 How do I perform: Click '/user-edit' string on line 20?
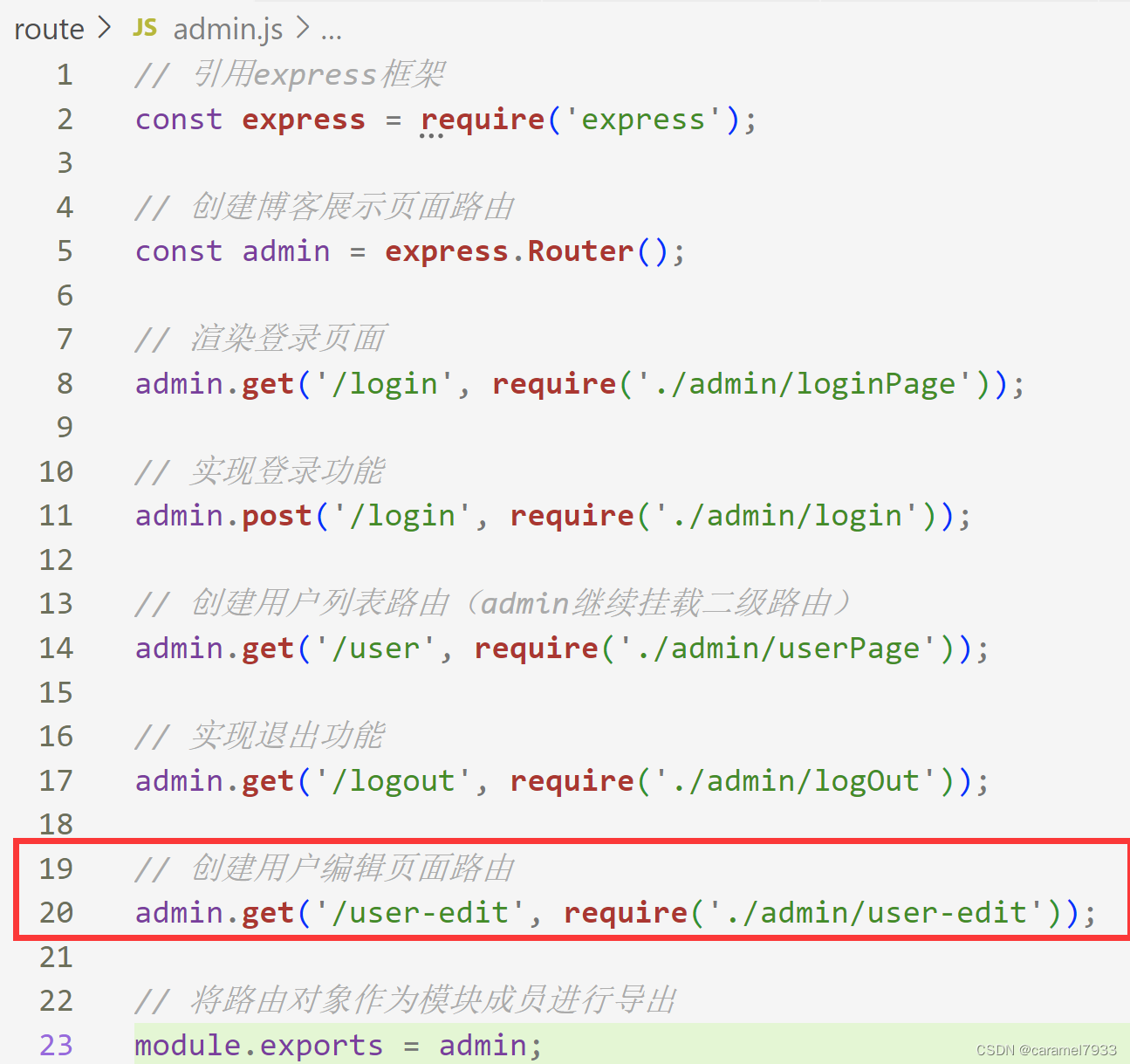pos(420,913)
